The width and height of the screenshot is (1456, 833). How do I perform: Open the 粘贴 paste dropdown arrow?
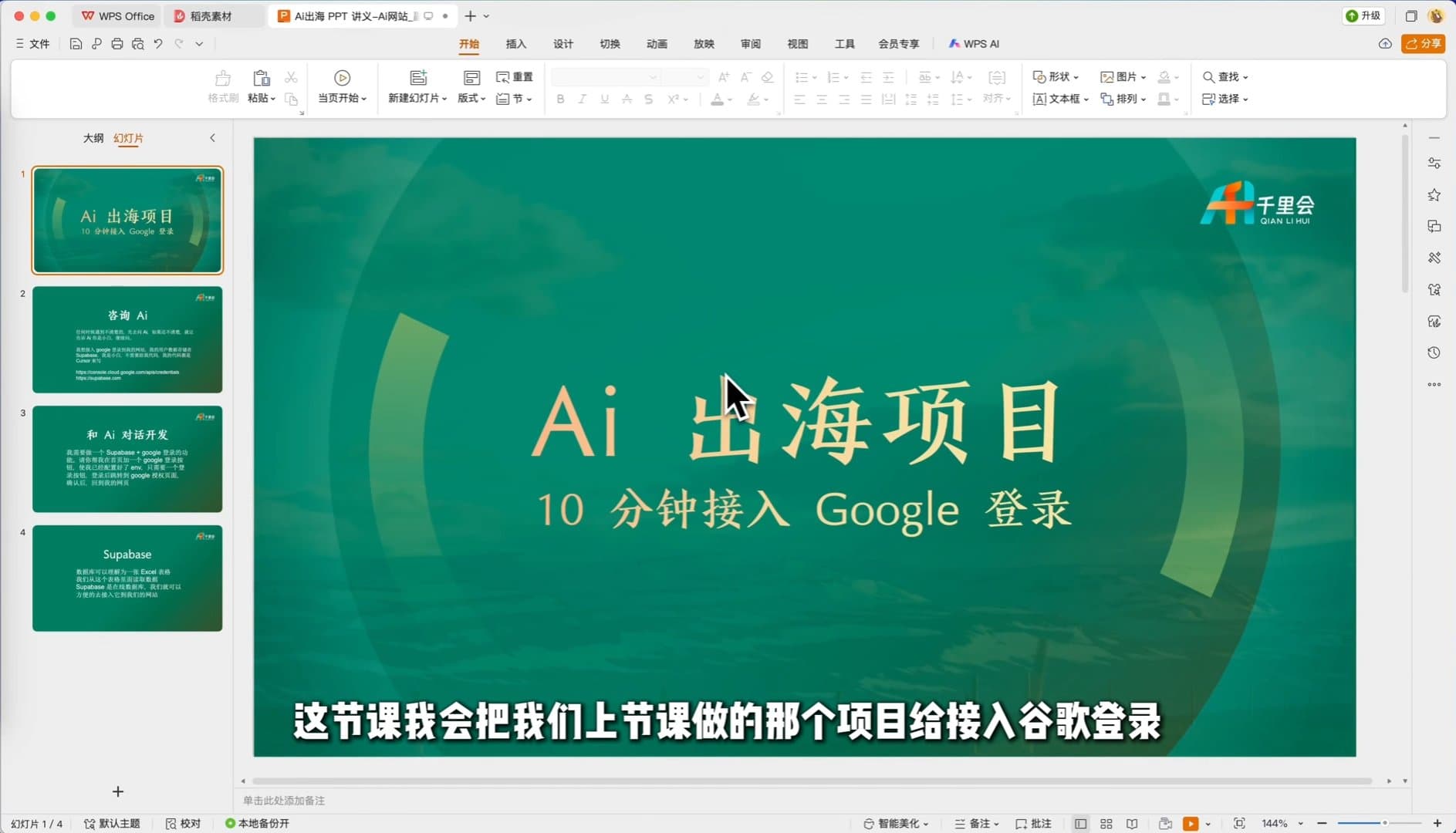coord(272,99)
